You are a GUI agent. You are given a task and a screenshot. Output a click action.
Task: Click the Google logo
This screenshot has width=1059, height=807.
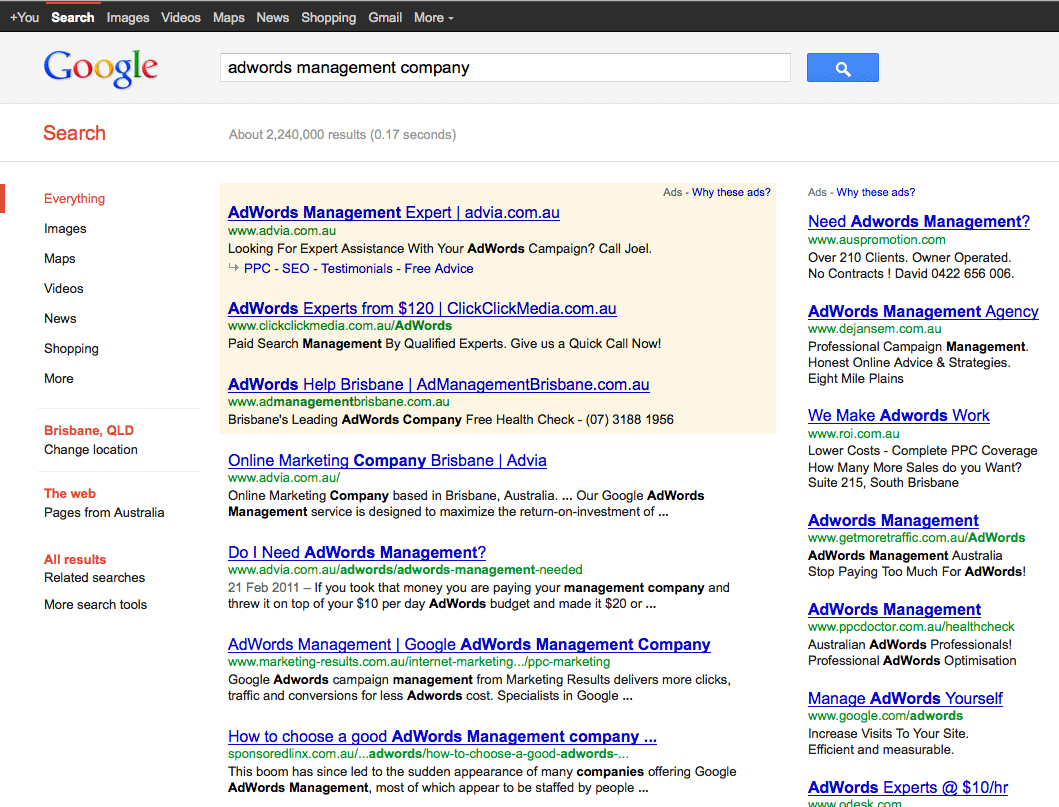[x=100, y=68]
